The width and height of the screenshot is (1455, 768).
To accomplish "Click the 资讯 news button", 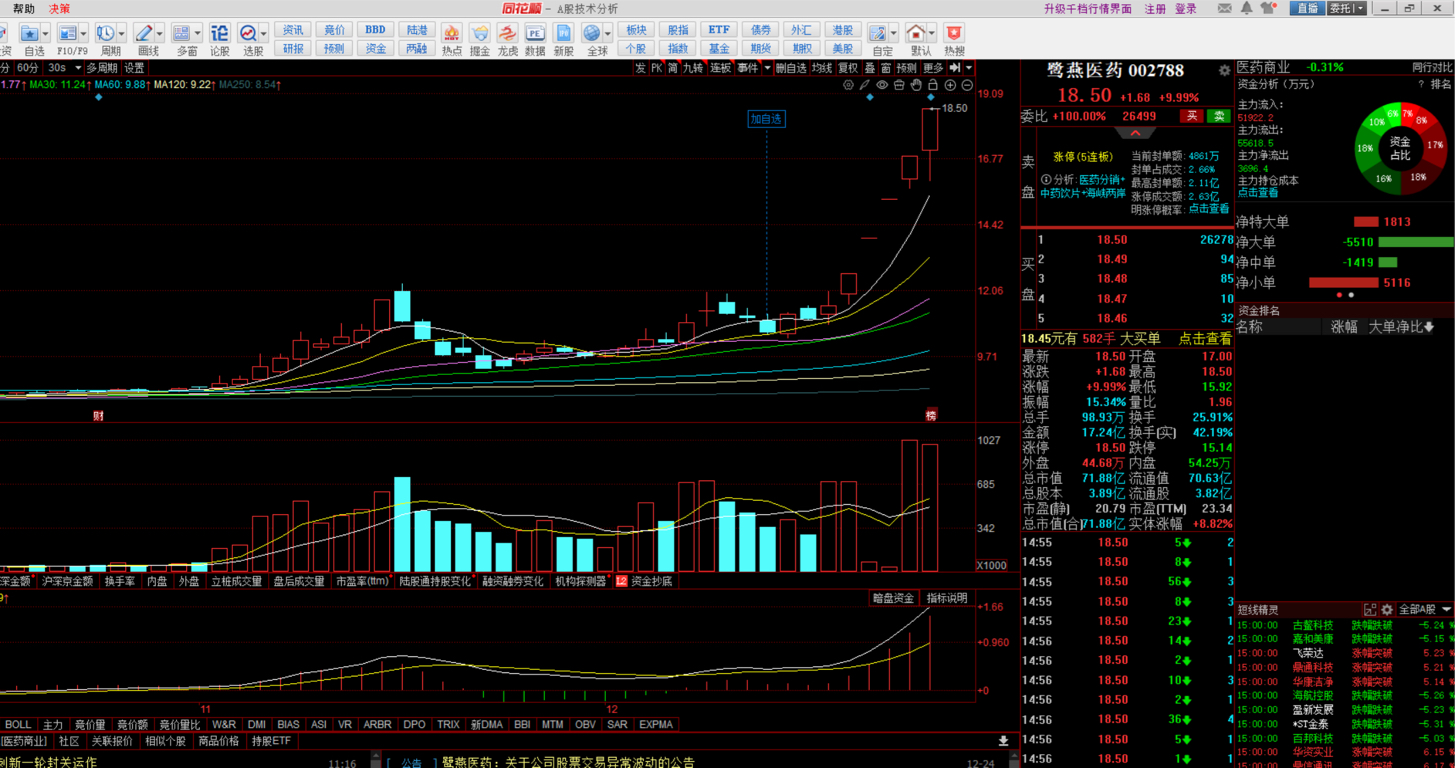I will point(293,30).
